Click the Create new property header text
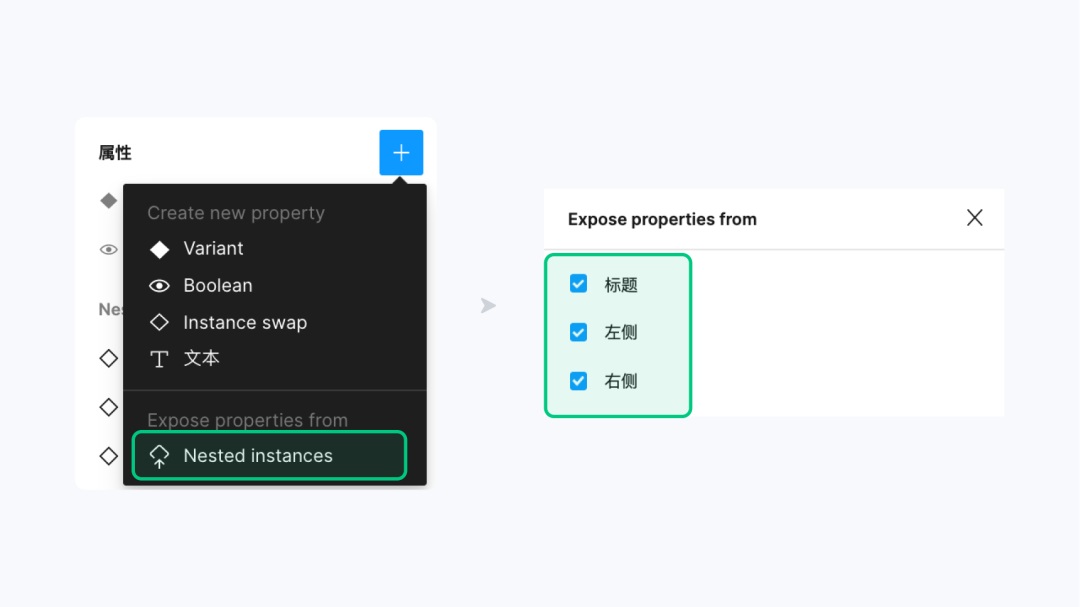Viewport: 1080px width, 607px height. pyautogui.click(x=236, y=213)
